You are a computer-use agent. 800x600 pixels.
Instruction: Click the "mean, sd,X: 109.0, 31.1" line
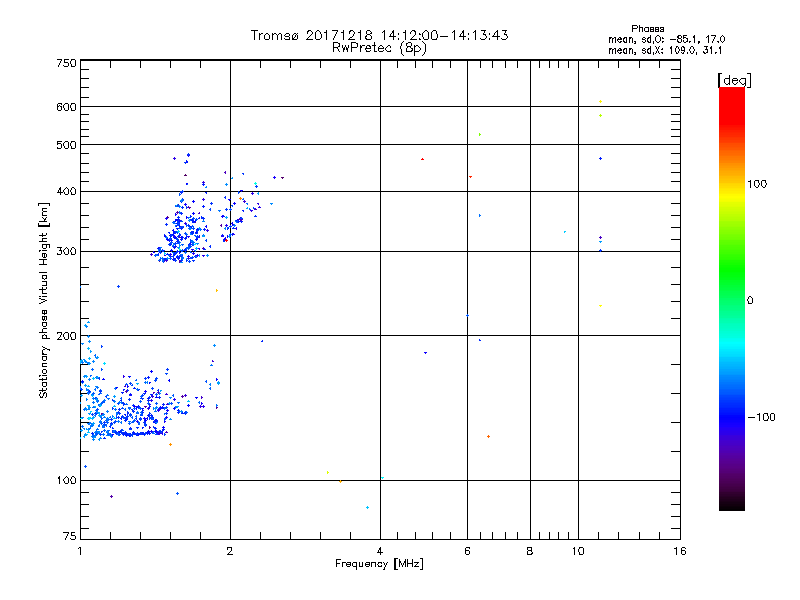(665, 51)
